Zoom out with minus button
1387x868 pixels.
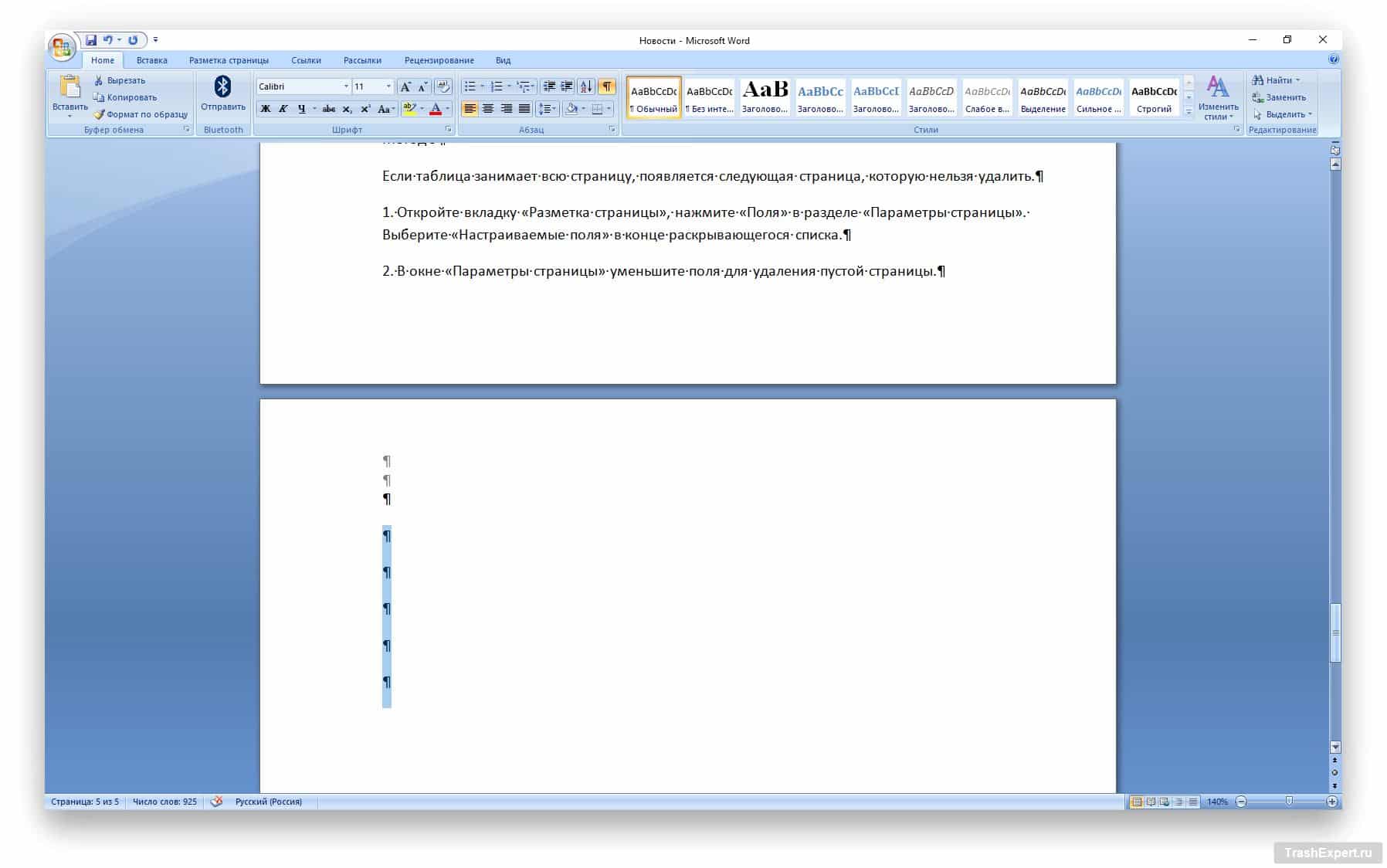pos(1241,802)
